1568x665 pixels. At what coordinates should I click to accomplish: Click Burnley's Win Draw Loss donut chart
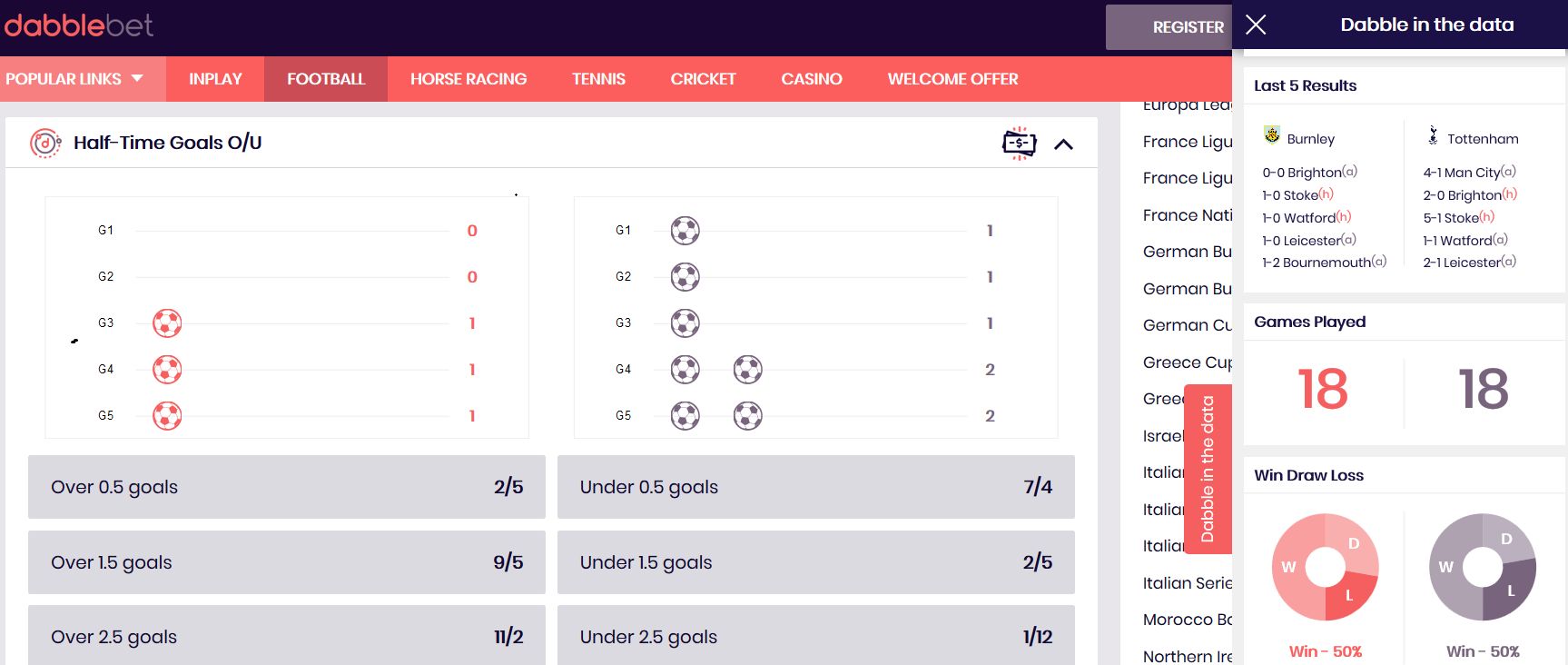1324,567
